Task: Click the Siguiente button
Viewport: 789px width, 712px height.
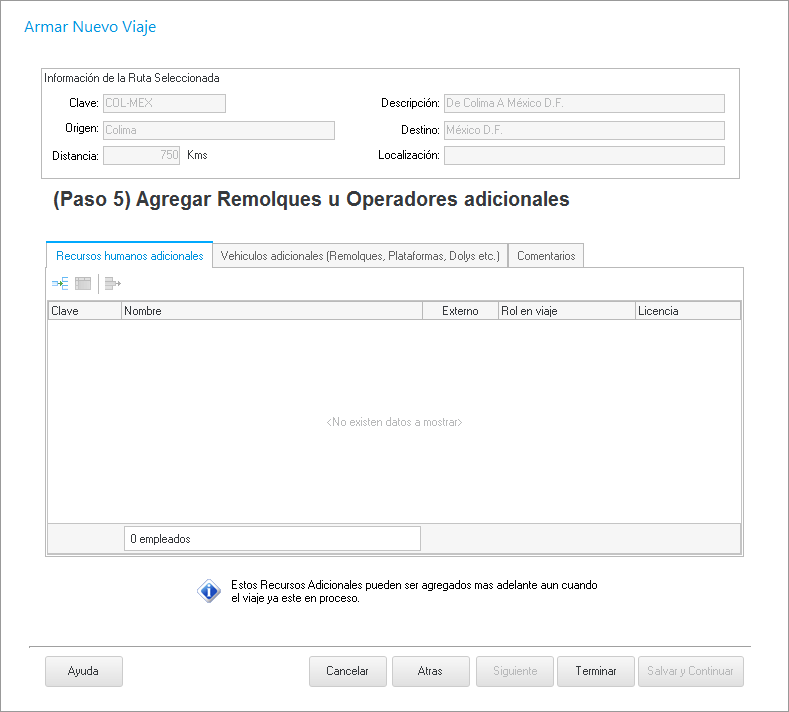Action: 515,672
